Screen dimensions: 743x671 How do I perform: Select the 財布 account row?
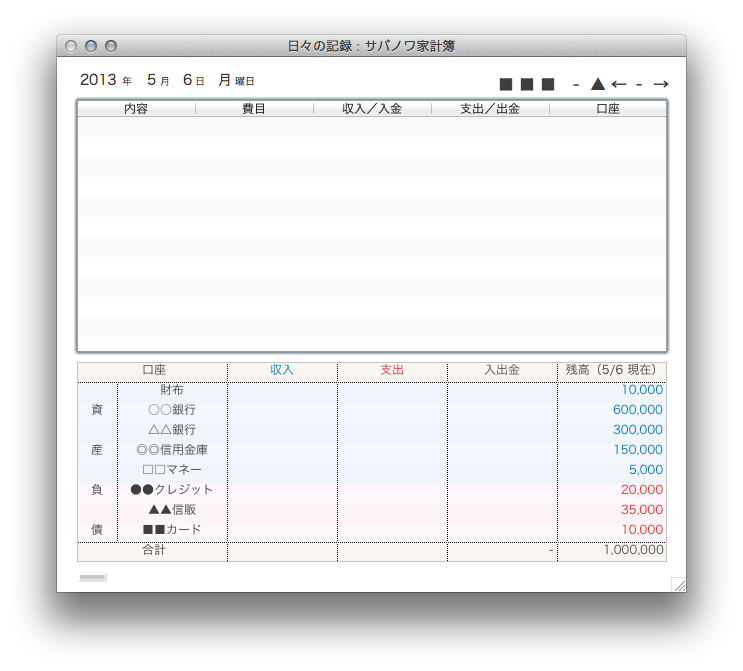pyautogui.click(x=172, y=390)
